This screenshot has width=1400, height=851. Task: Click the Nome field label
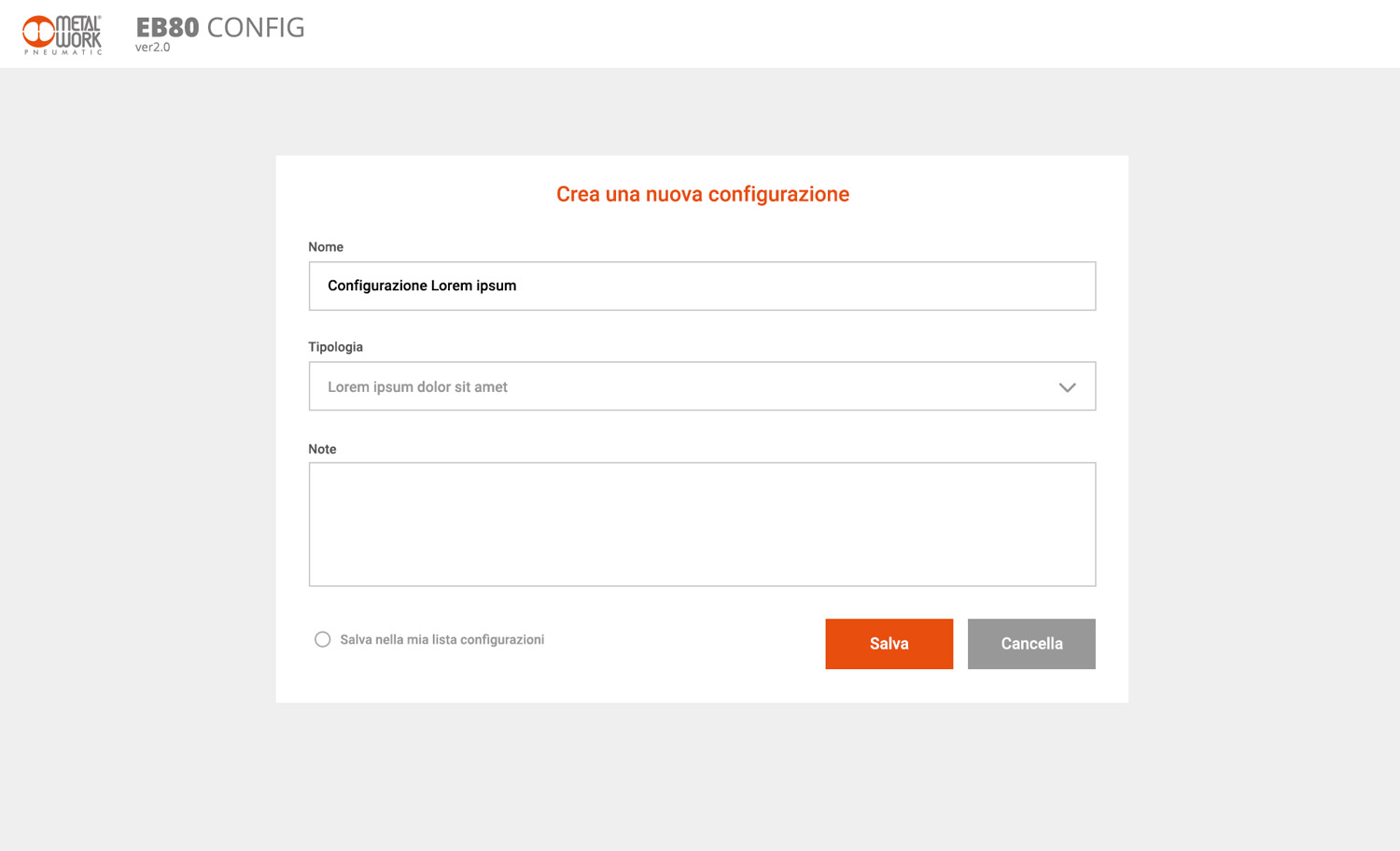326,247
